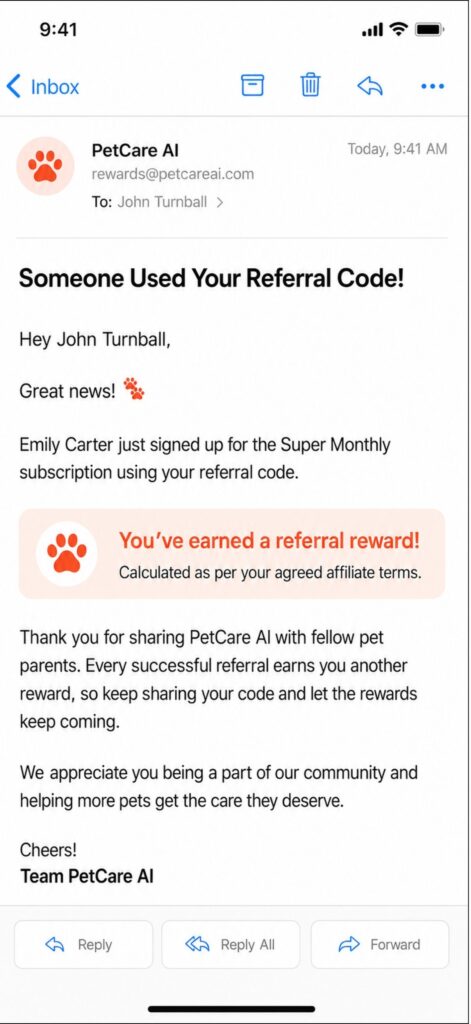Tap the Wi-Fi icon in status bar
The height and width of the screenshot is (1024, 471).
398,29
